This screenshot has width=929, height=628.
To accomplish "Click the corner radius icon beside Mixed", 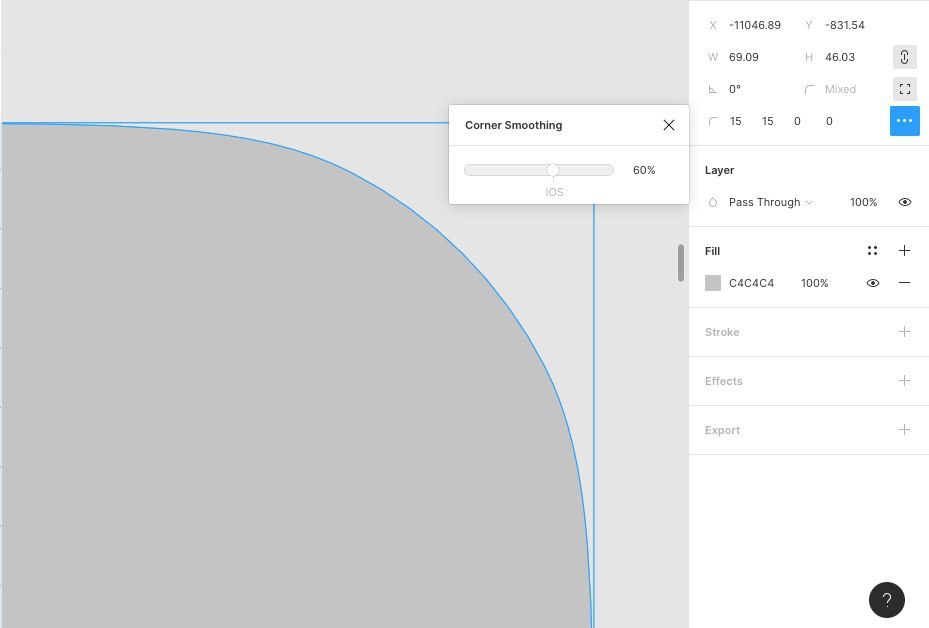I will 809,89.
